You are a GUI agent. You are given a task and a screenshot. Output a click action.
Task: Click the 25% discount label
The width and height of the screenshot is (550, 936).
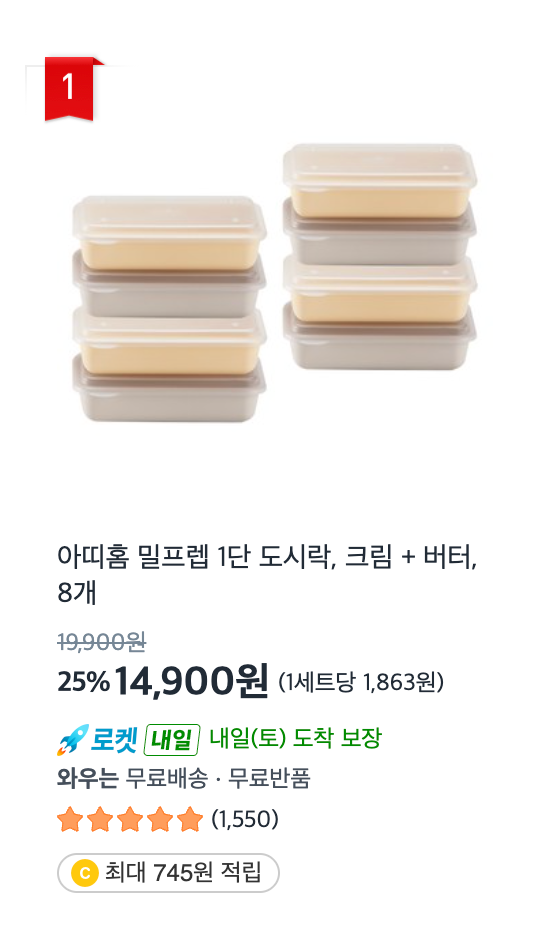pos(84,682)
